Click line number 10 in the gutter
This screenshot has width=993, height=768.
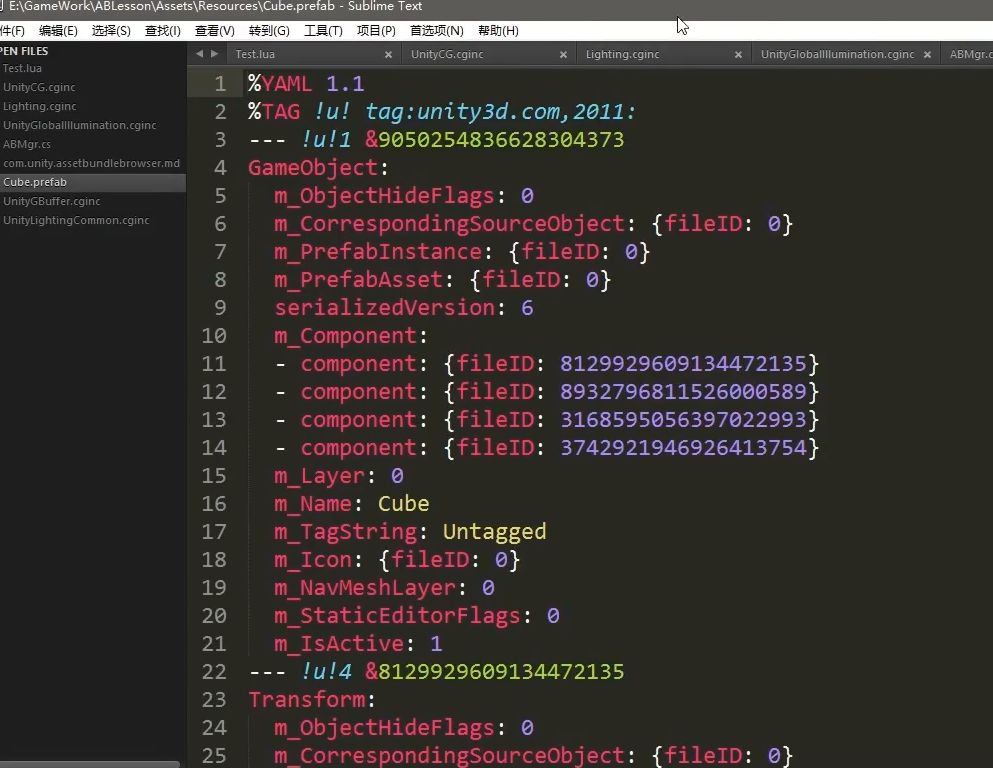(x=214, y=336)
